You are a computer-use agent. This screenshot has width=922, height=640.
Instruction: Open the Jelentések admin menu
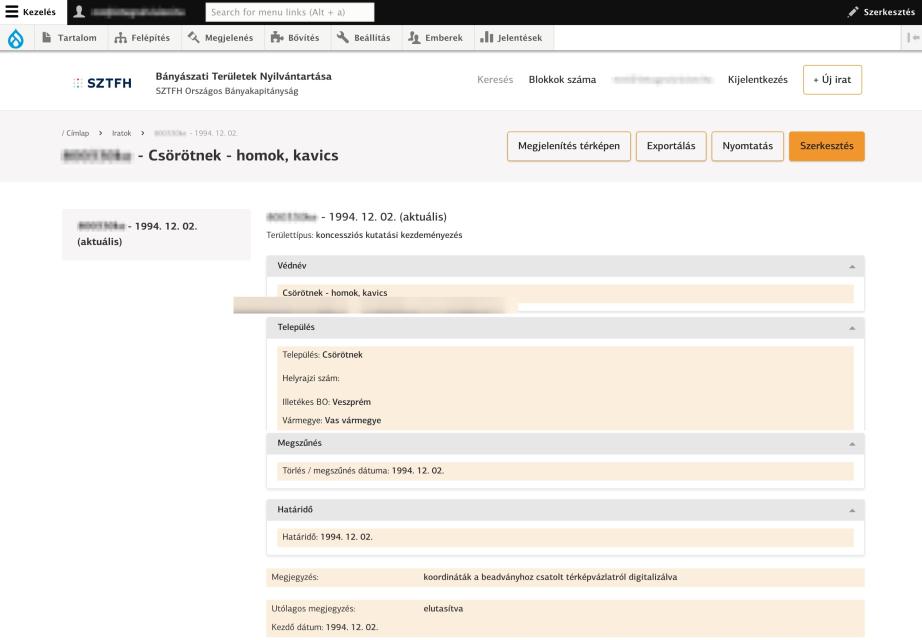coord(511,38)
